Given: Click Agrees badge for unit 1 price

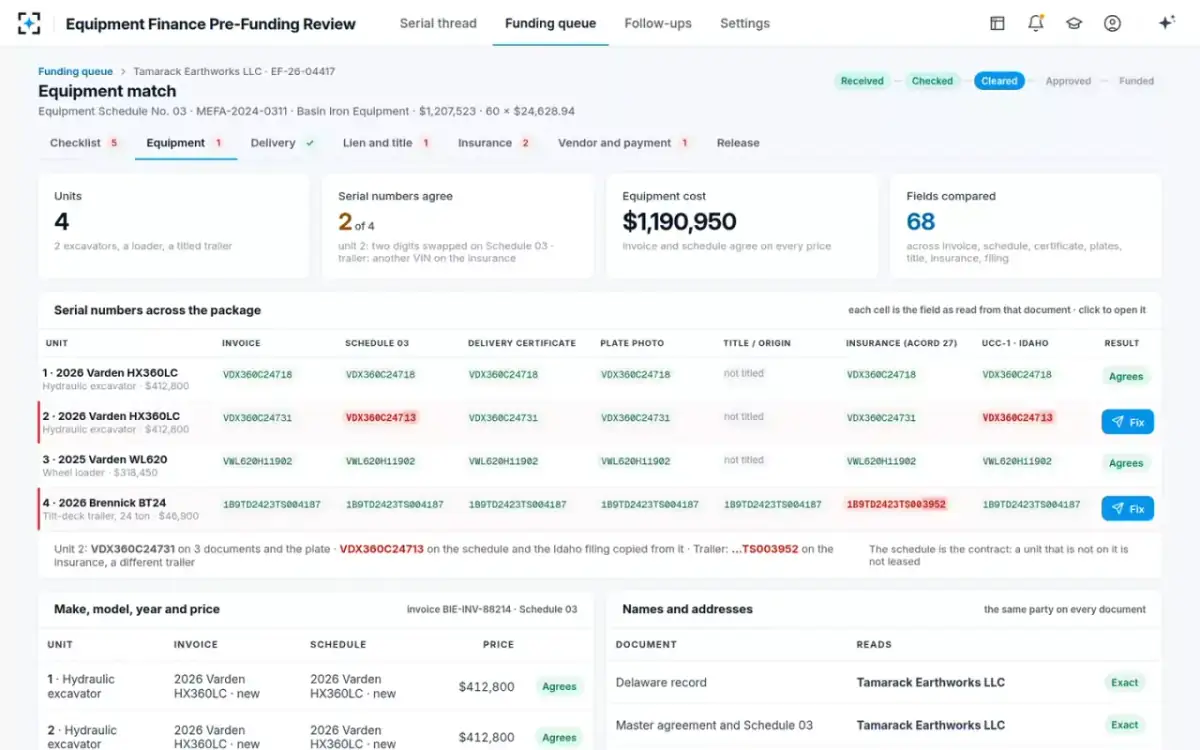Looking at the screenshot, I should pos(559,687).
